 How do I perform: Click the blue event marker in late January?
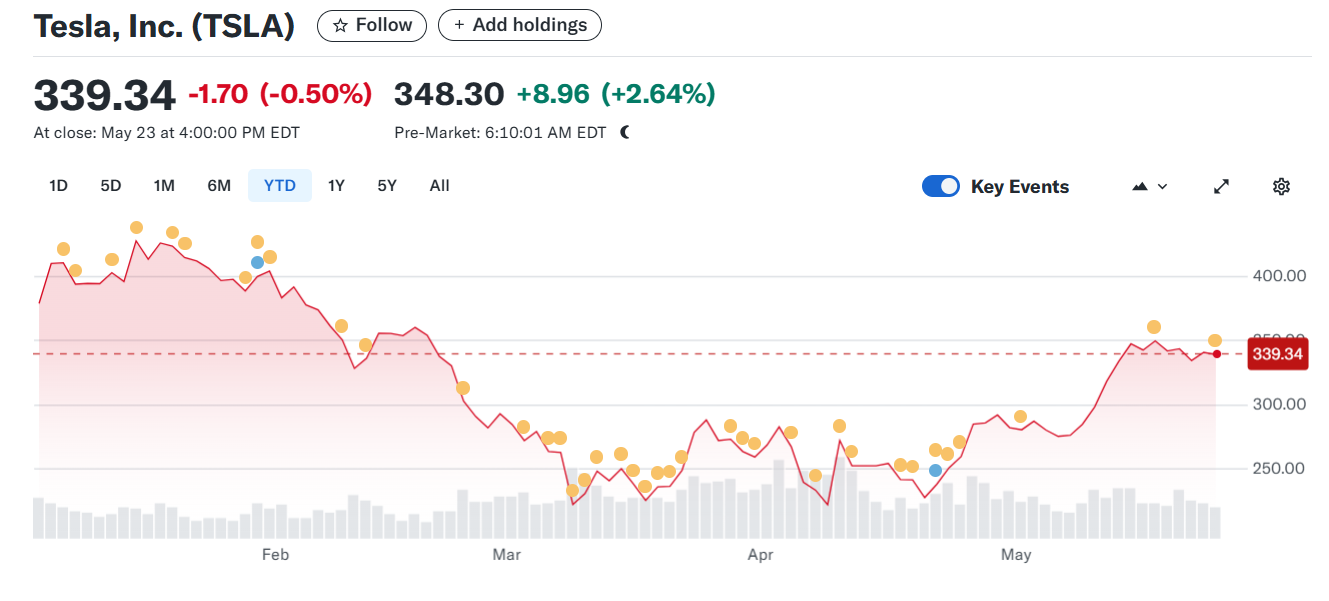[x=257, y=262]
